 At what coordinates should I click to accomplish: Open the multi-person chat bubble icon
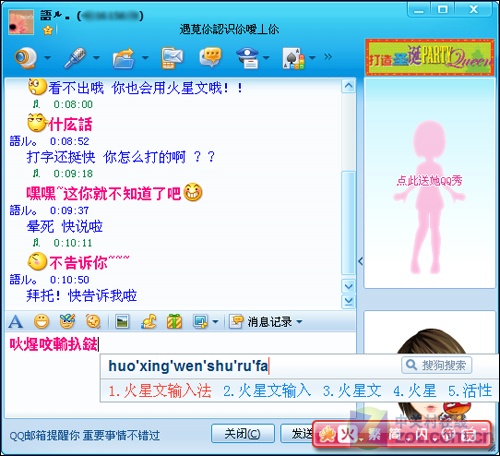pos(210,57)
